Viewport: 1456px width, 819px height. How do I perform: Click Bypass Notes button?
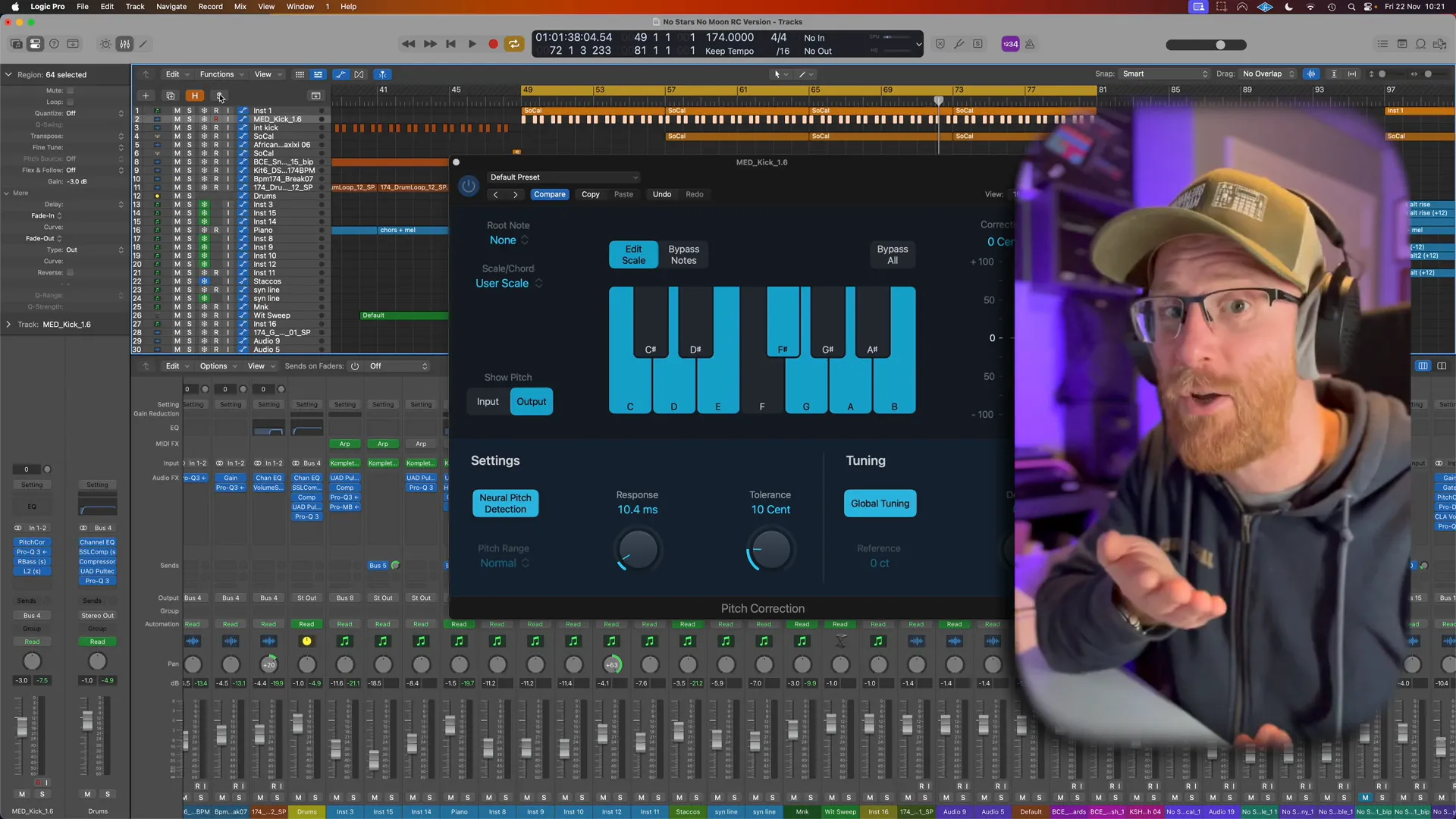tap(683, 255)
